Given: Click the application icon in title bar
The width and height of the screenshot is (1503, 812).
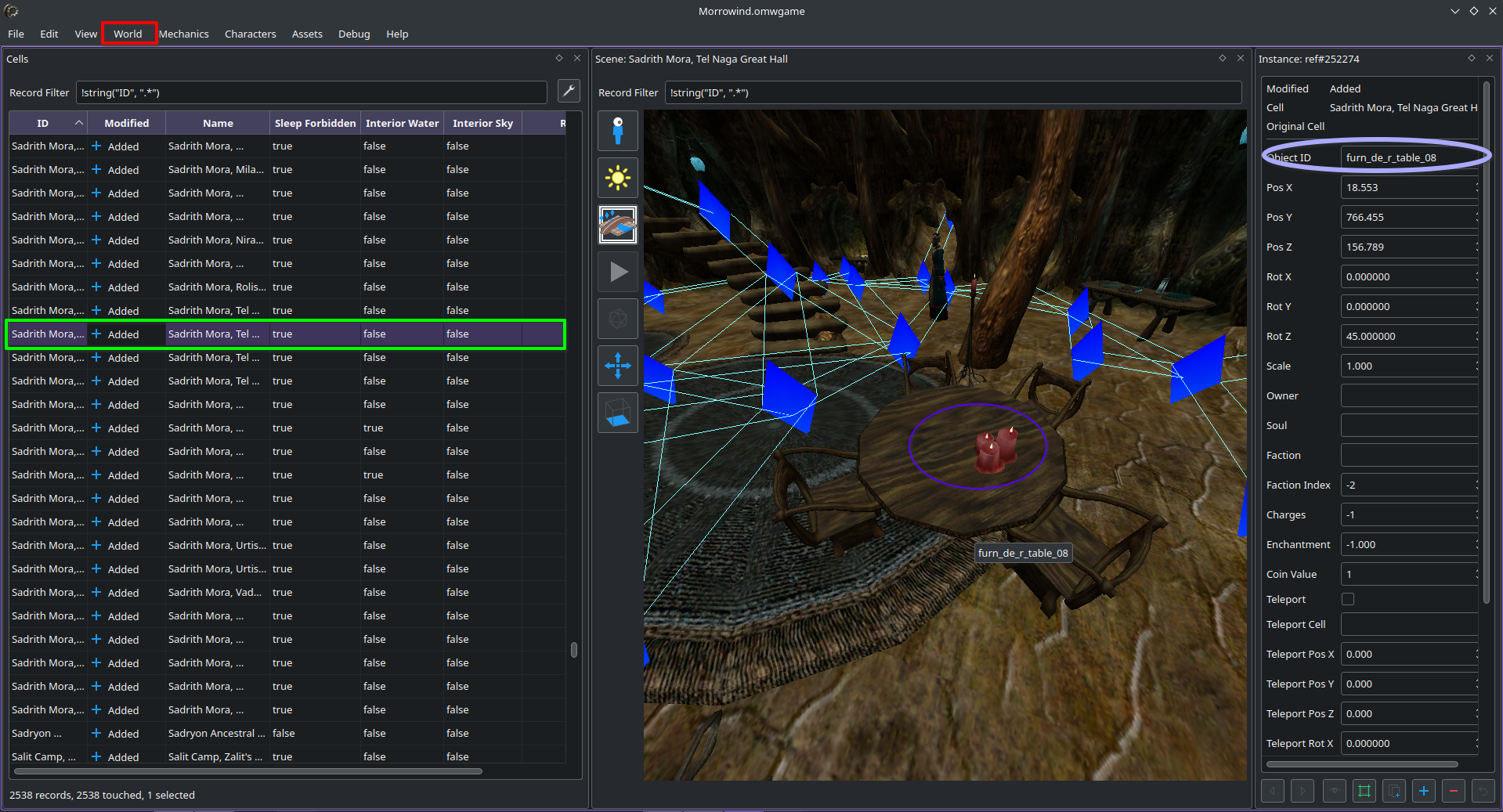Looking at the screenshot, I should click(11, 11).
